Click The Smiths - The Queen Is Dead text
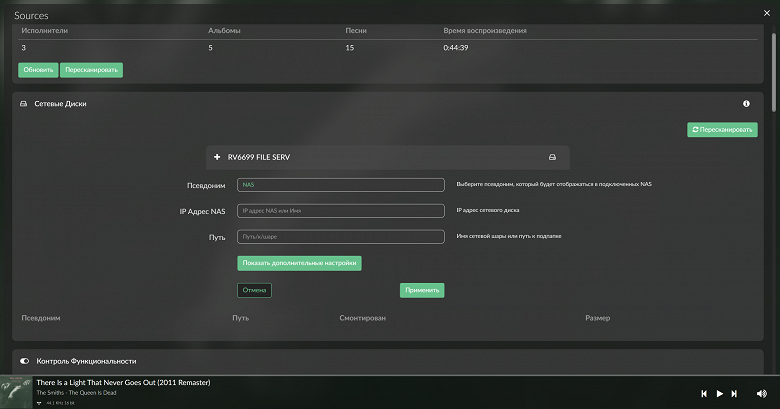Image resolution: width=780 pixels, height=409 pixels. point(76,393)
